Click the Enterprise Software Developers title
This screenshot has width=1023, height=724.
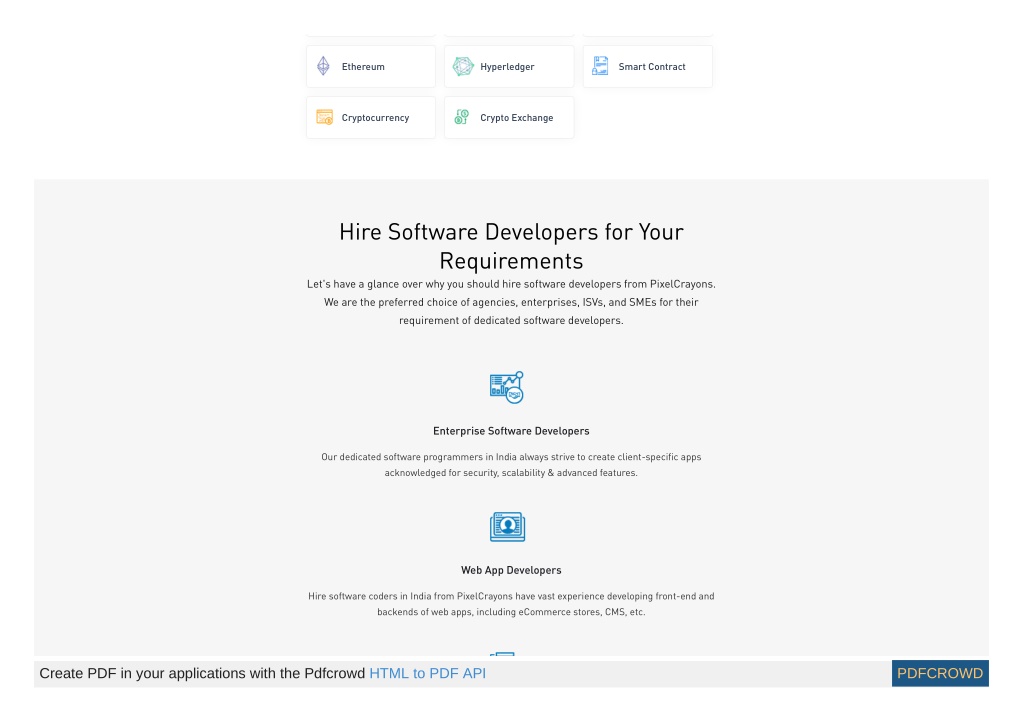(512, 431)
